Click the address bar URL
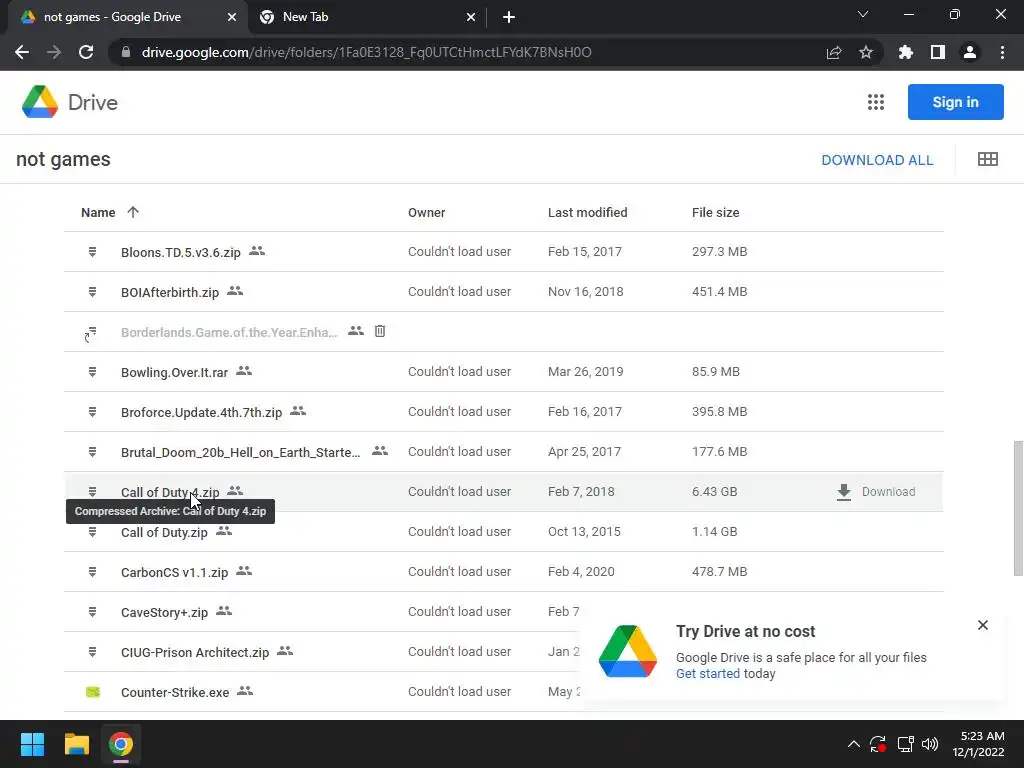The height and width of the screenshot is (768, 1024). [366, 52]
